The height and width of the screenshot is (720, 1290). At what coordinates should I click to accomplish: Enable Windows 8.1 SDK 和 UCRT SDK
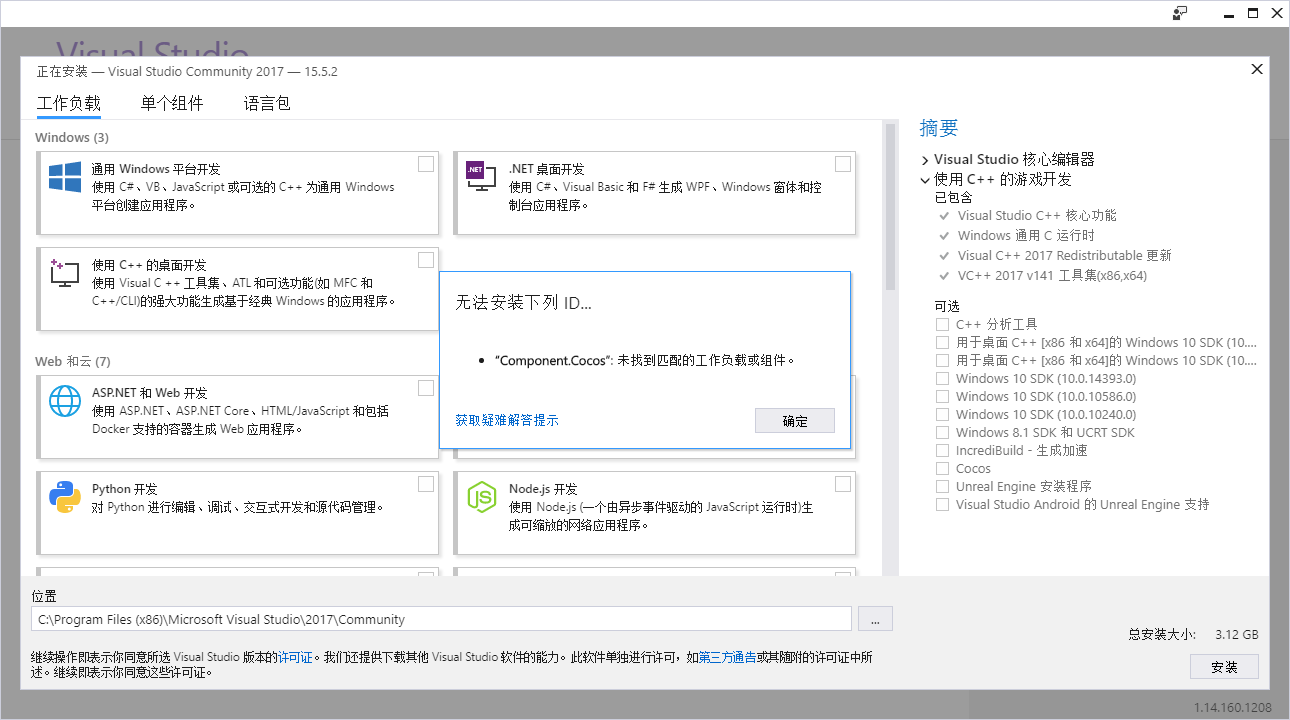tap(942, 432)
